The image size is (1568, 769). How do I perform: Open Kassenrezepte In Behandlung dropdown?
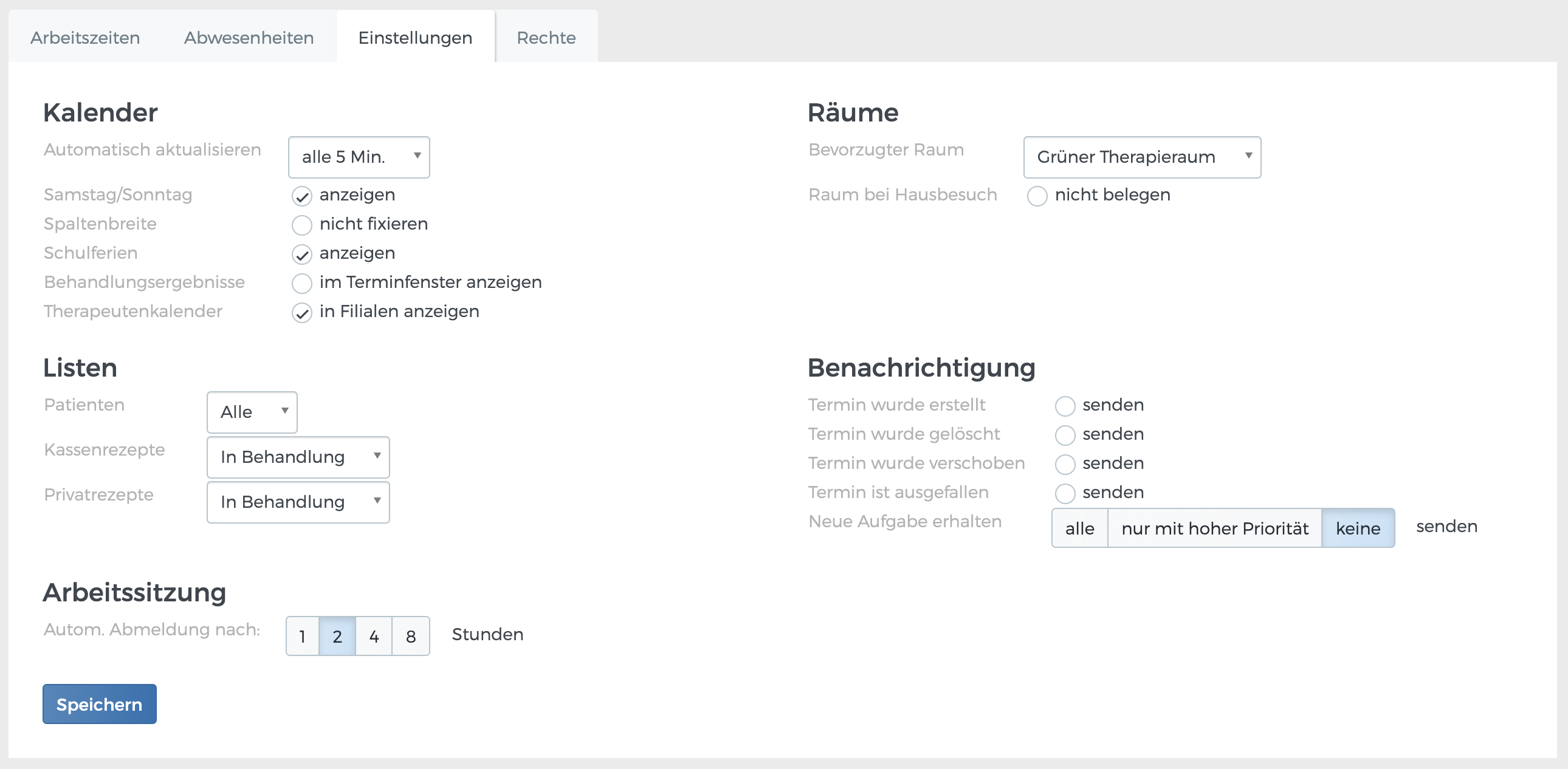(298, 457)
